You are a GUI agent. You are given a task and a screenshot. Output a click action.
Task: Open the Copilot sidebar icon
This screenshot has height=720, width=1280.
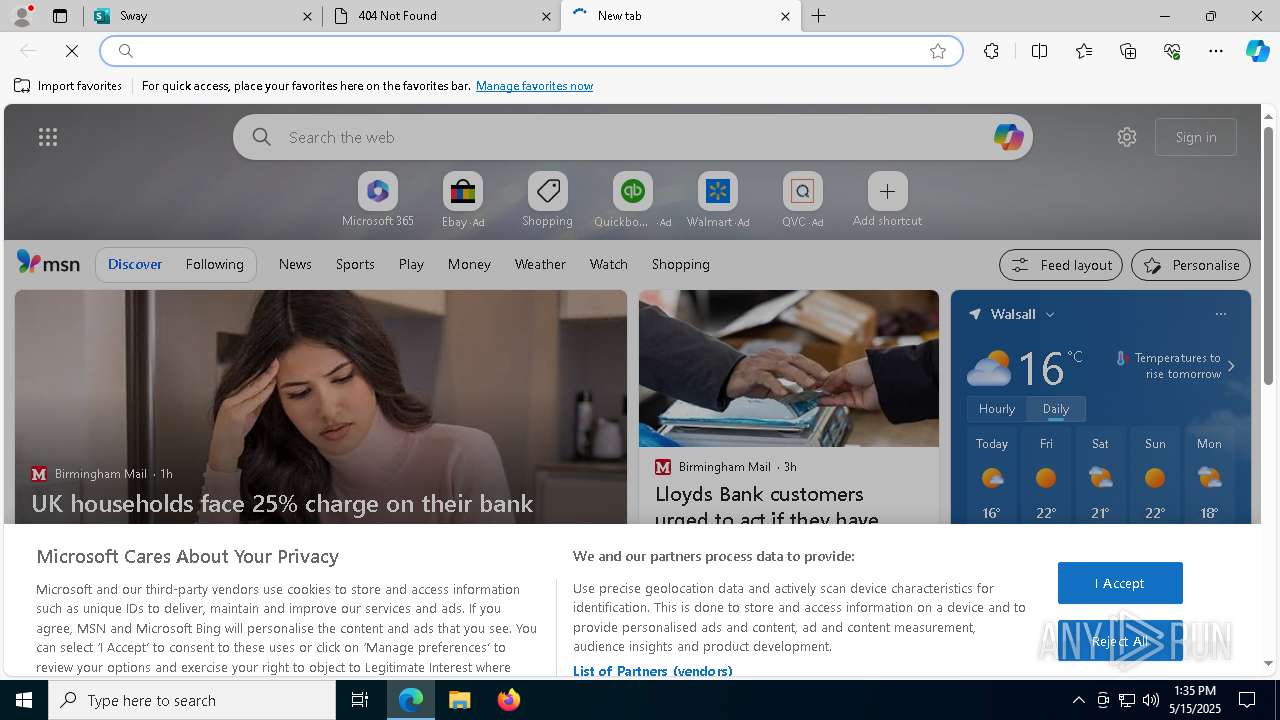point(1257,51)
